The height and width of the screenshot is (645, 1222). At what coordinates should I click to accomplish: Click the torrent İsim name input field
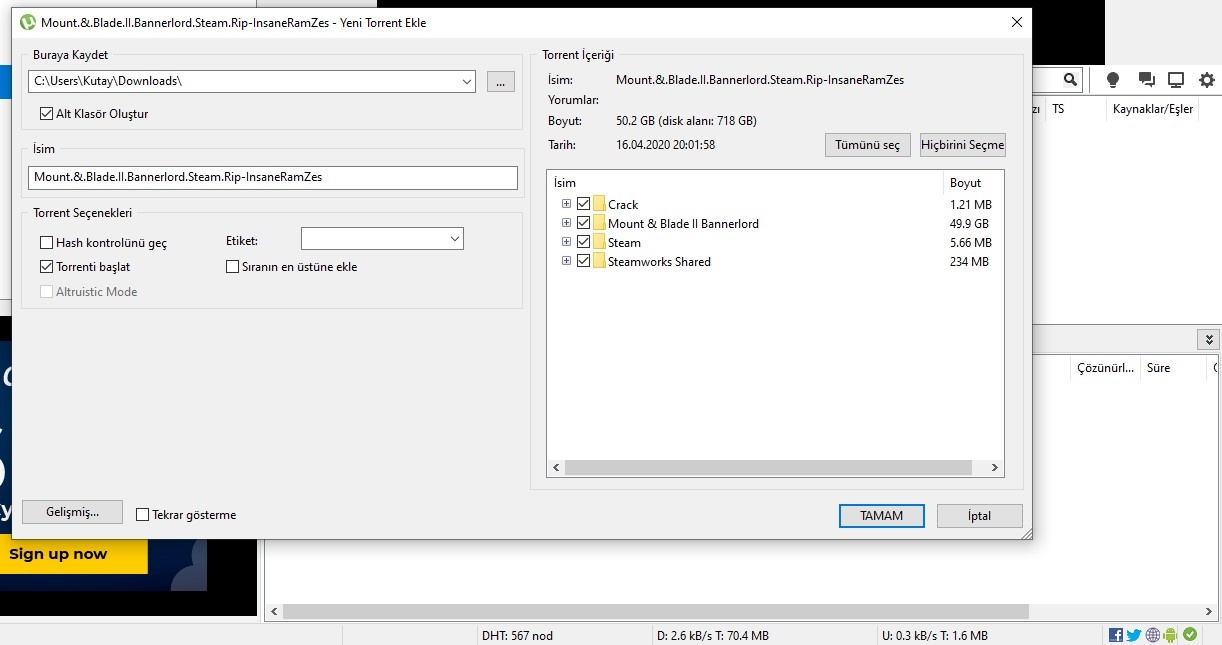[x=273, y=178]
